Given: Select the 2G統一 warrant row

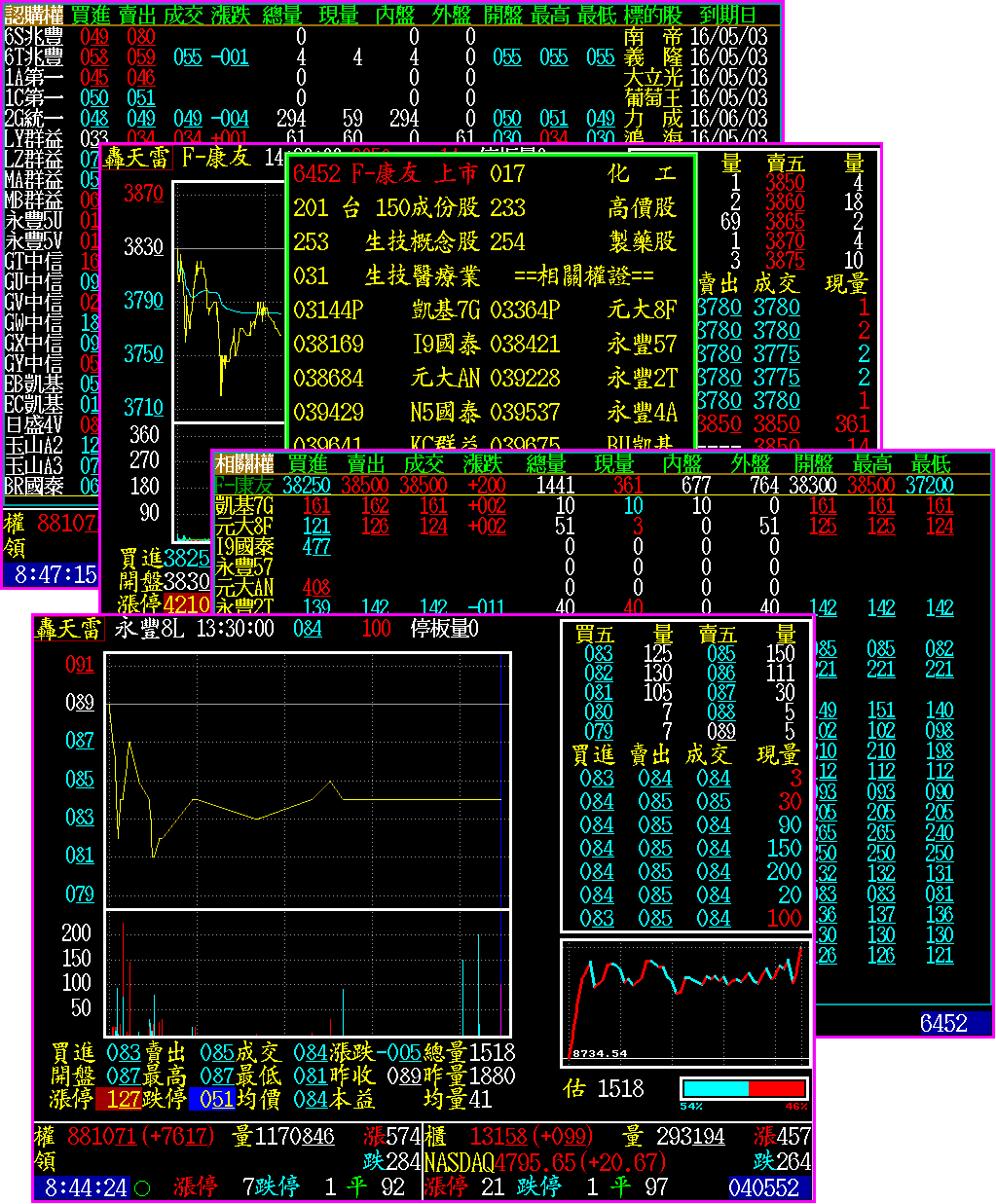Looking at the screenshot, I should click(x=34, y=119).
